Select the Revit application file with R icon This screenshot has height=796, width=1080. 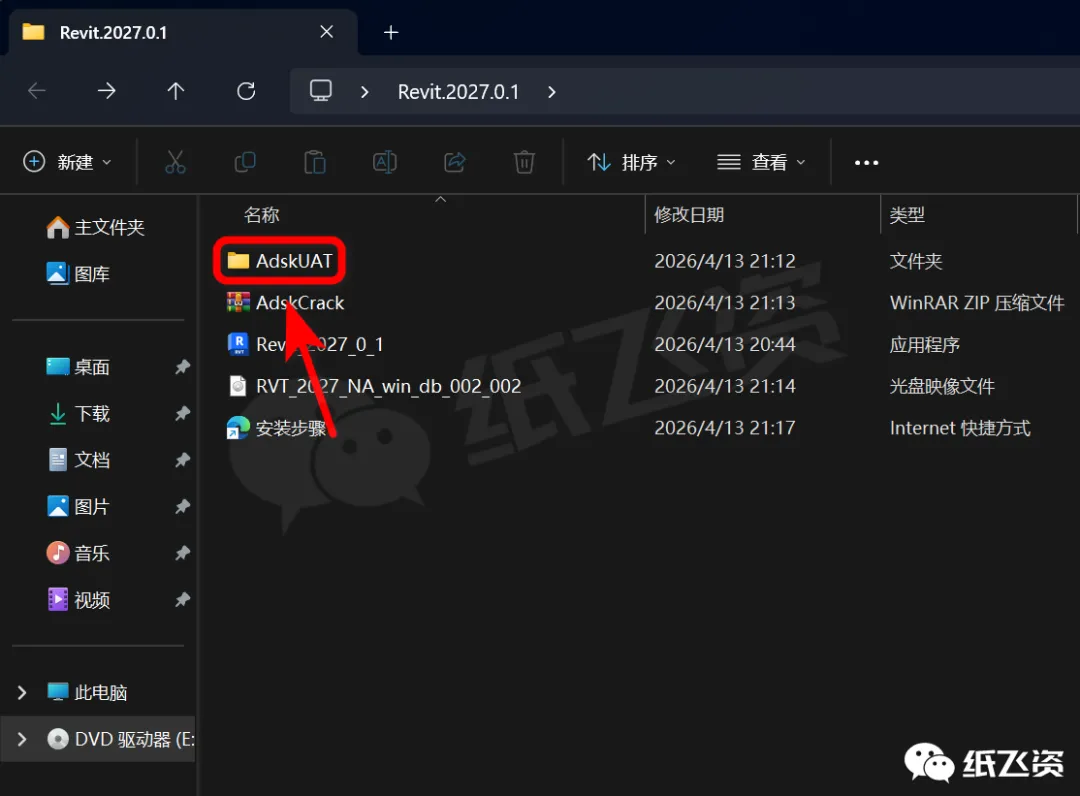320,344
